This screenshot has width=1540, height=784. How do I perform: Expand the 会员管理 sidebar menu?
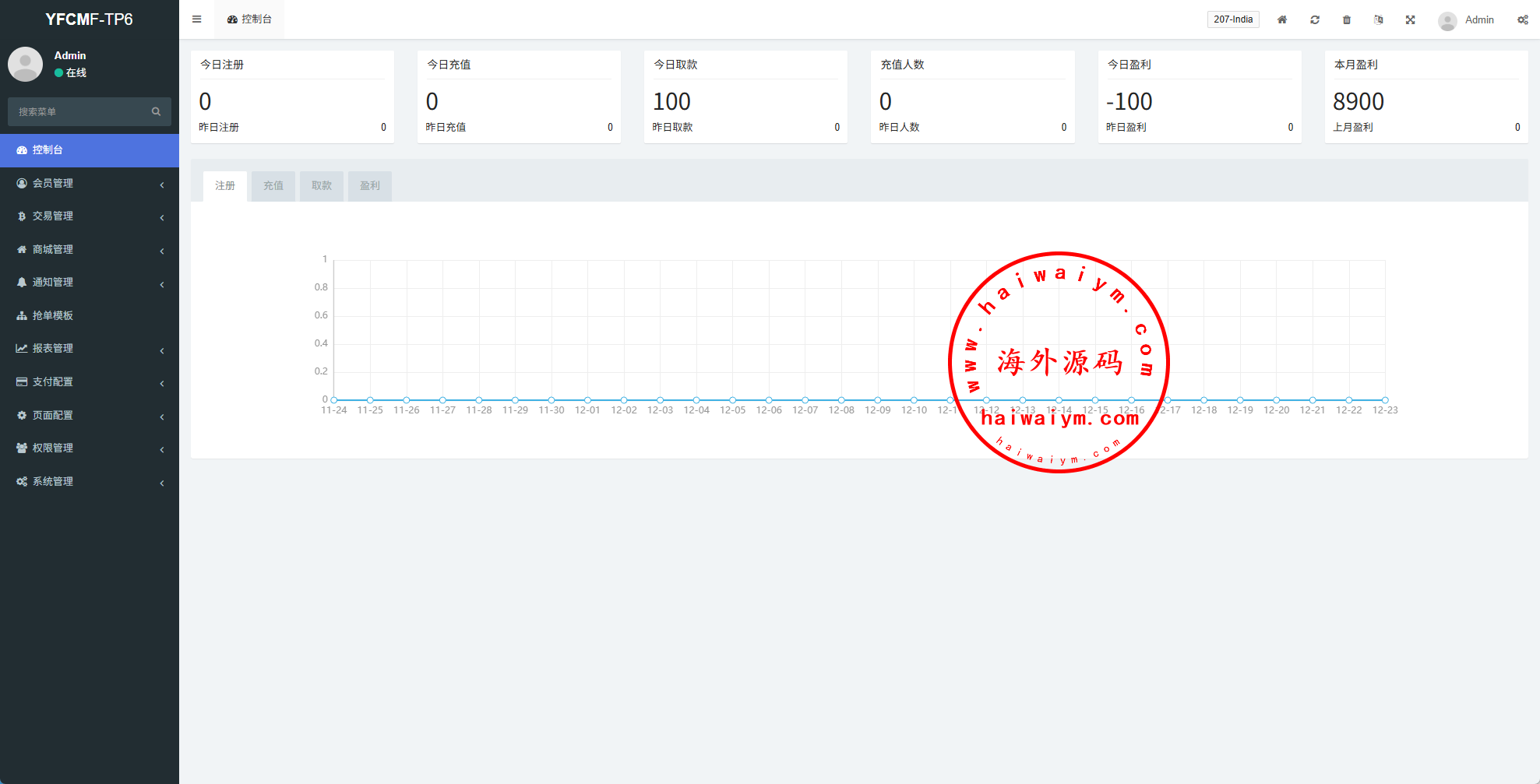[x=90, y=184]
